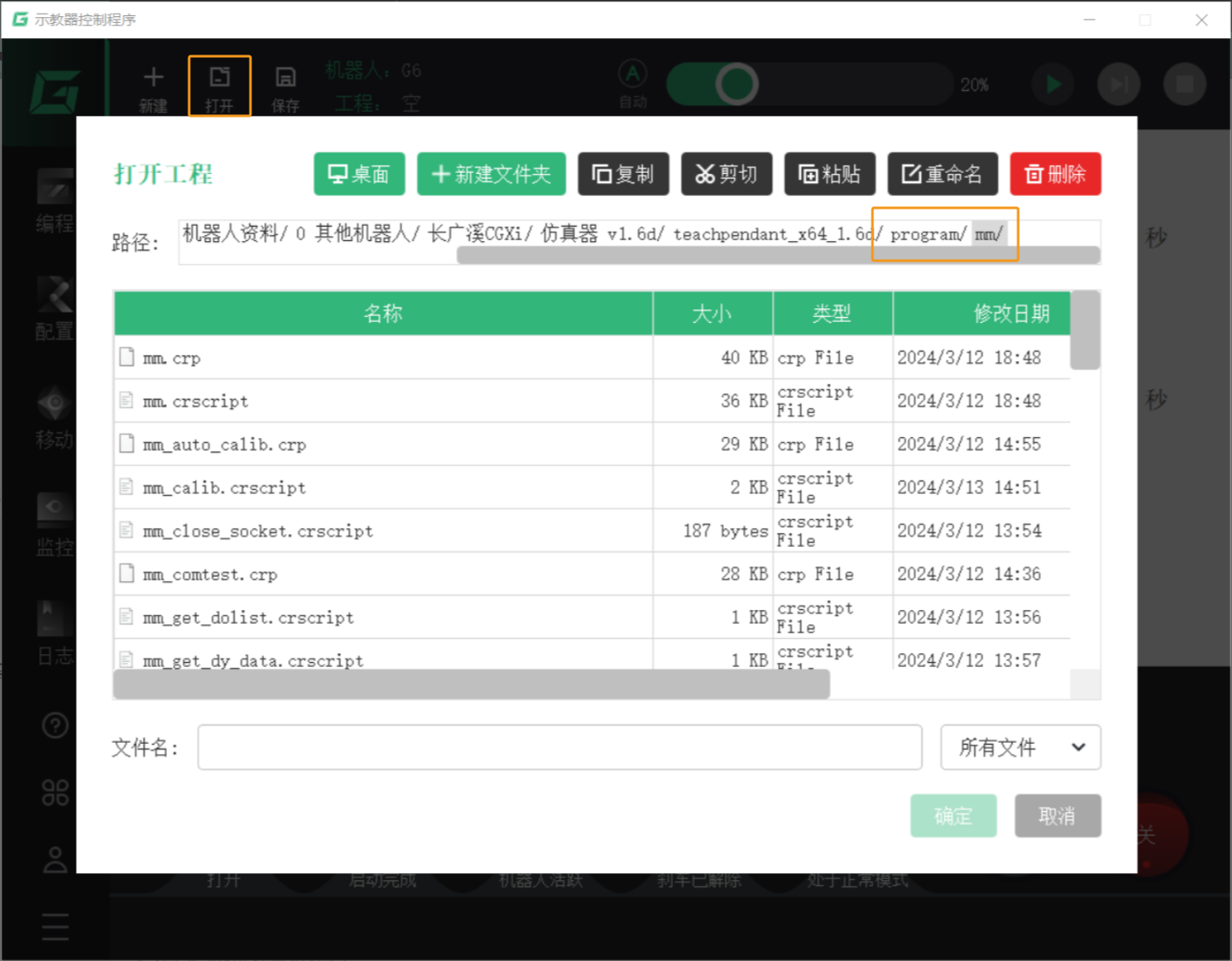Screen dimensions: 1232x961
Task: Click the Copy (复制) button
Action: [623, 174]
